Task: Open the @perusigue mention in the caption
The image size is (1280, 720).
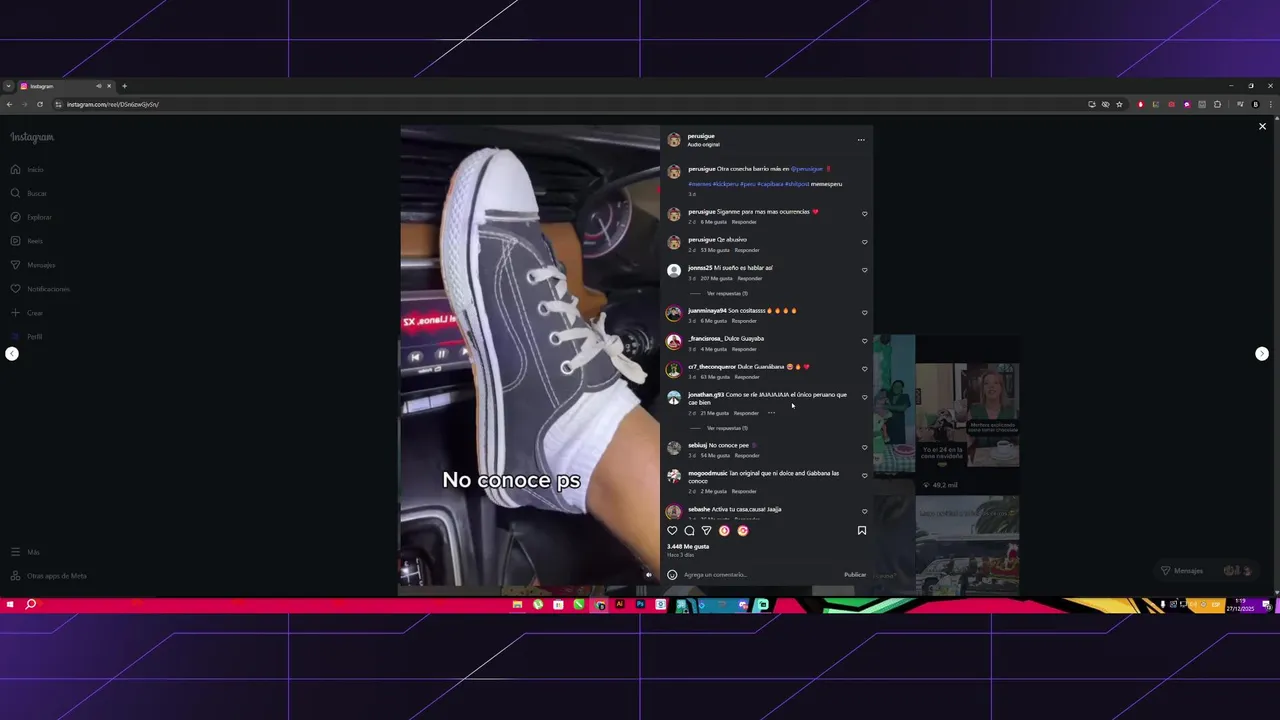Action: [x=807, y=169]
